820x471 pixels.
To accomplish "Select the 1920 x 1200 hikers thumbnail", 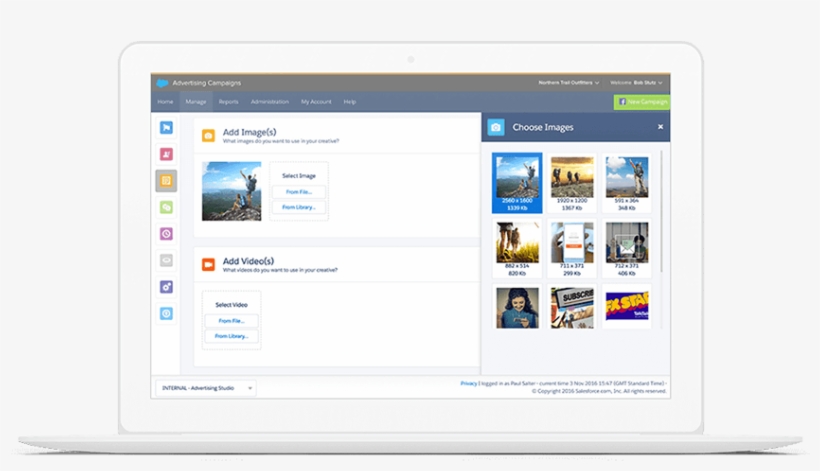I will point(572,183).
